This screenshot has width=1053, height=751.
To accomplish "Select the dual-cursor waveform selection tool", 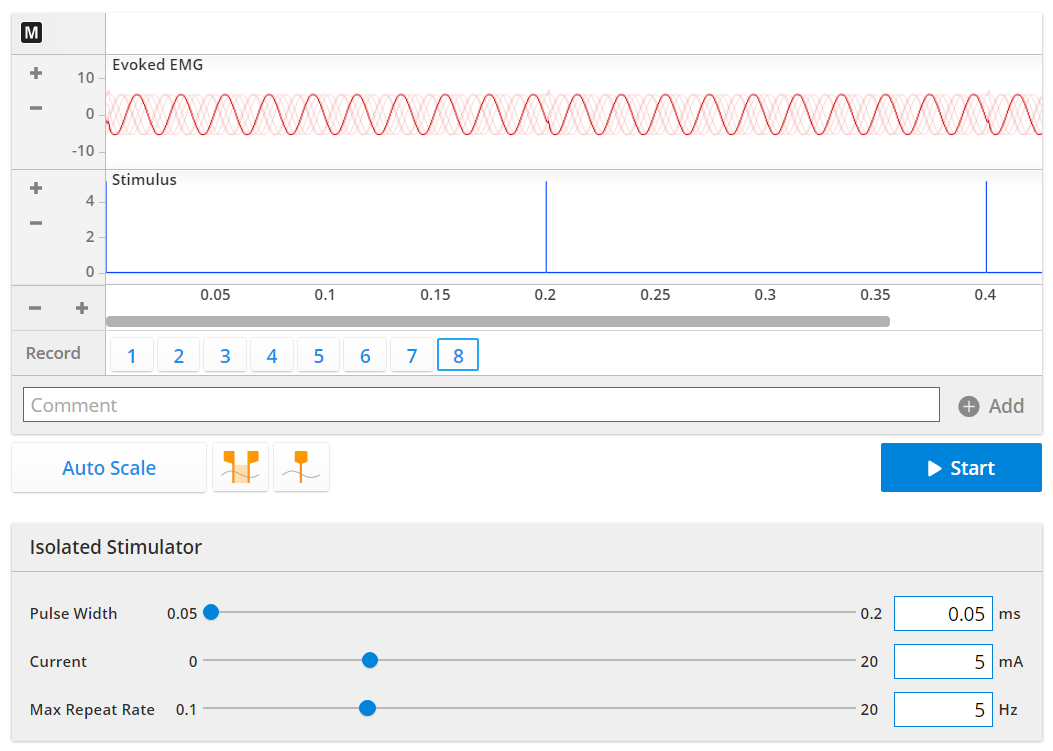I will [240, 467].
